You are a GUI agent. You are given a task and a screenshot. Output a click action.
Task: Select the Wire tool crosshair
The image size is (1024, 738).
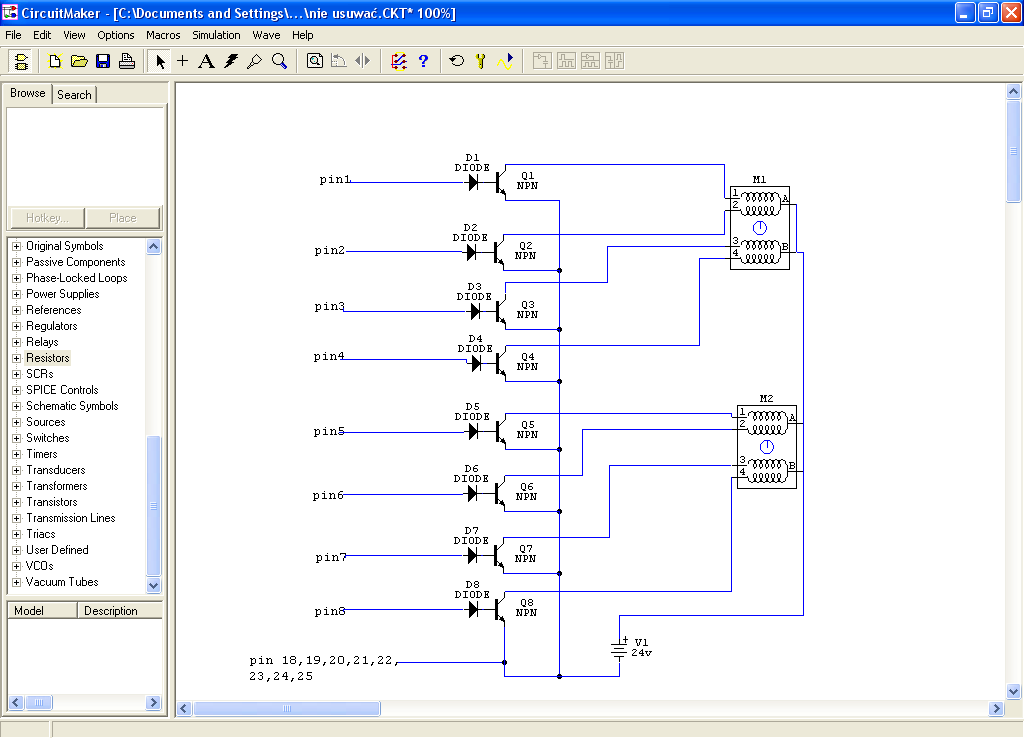182,61
